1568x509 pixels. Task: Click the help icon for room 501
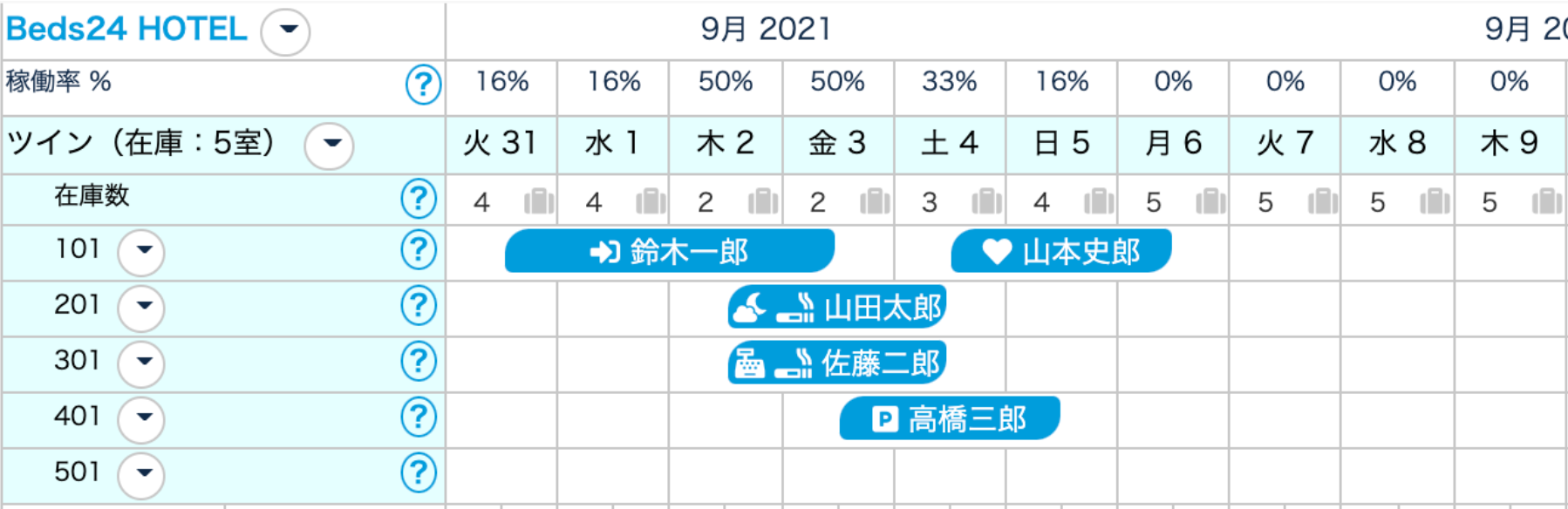(419, 472)
